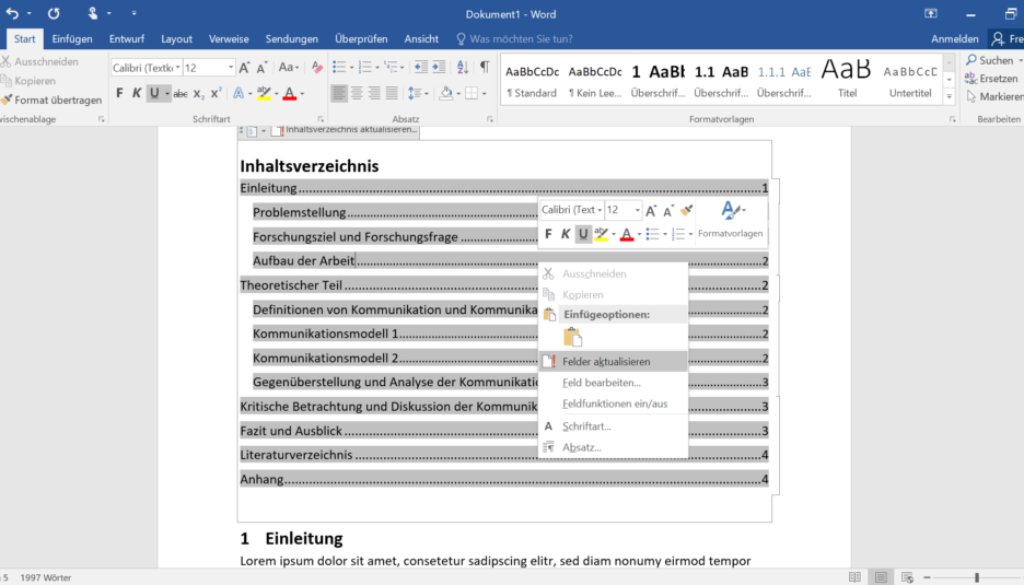Image resolution: width=1024 pixels, height=585 pixels.
Task: Apply the Standard style
Action: tap(532, 79)
